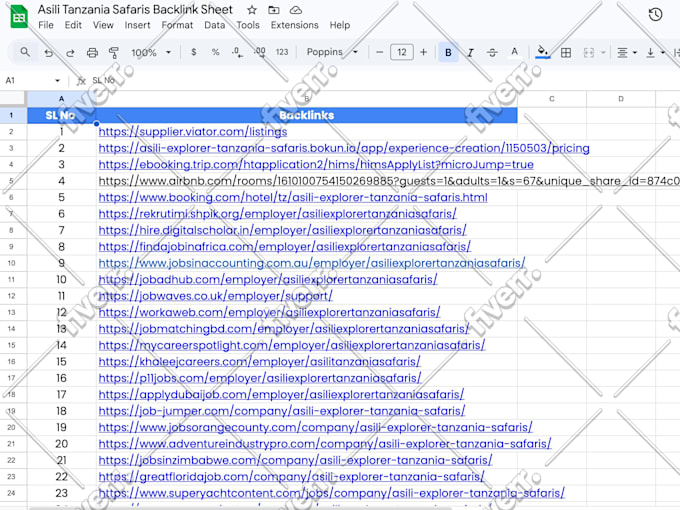680x510 pixels.
Task: Decrease decimal places
Action: coord(237,52)
